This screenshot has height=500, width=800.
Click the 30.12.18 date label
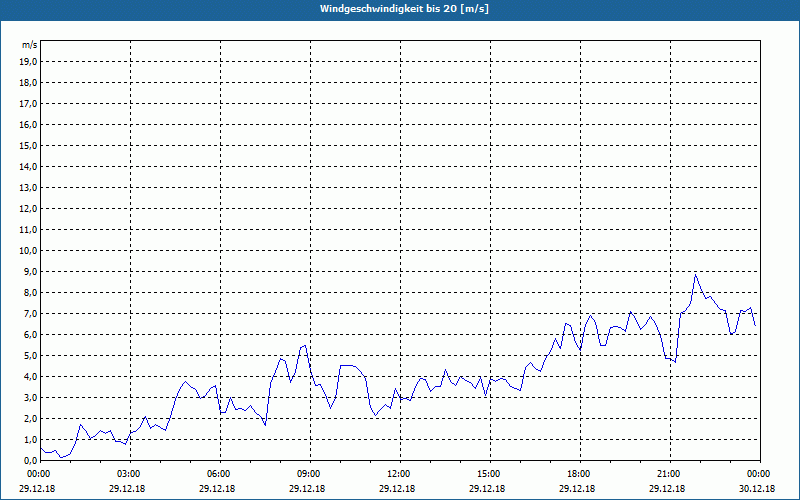757,488
